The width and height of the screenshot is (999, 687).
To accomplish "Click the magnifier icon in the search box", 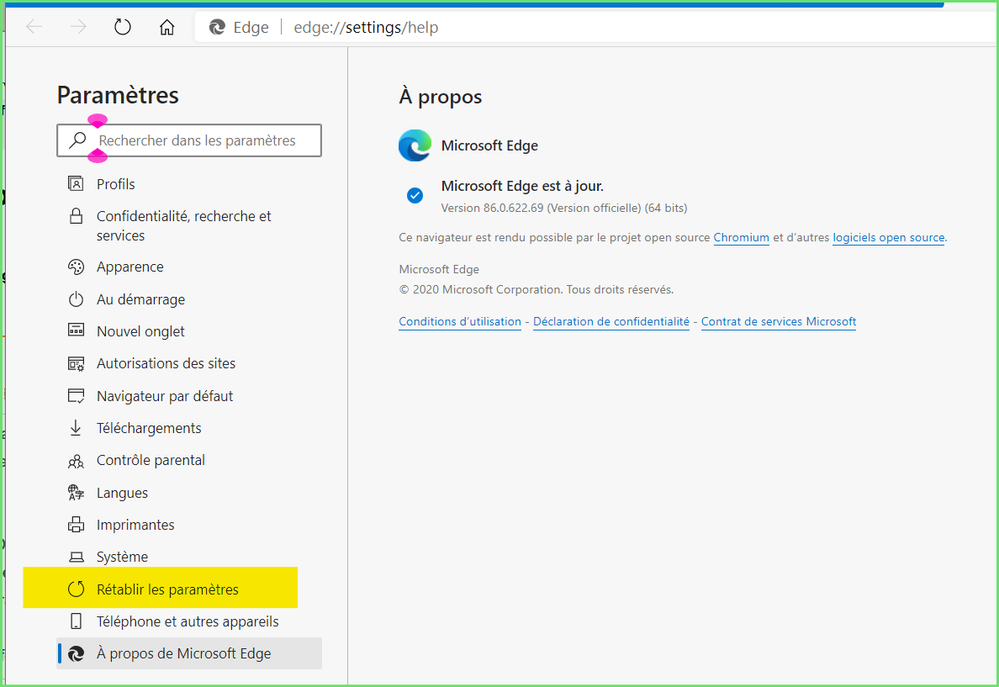I will (78, 140).
